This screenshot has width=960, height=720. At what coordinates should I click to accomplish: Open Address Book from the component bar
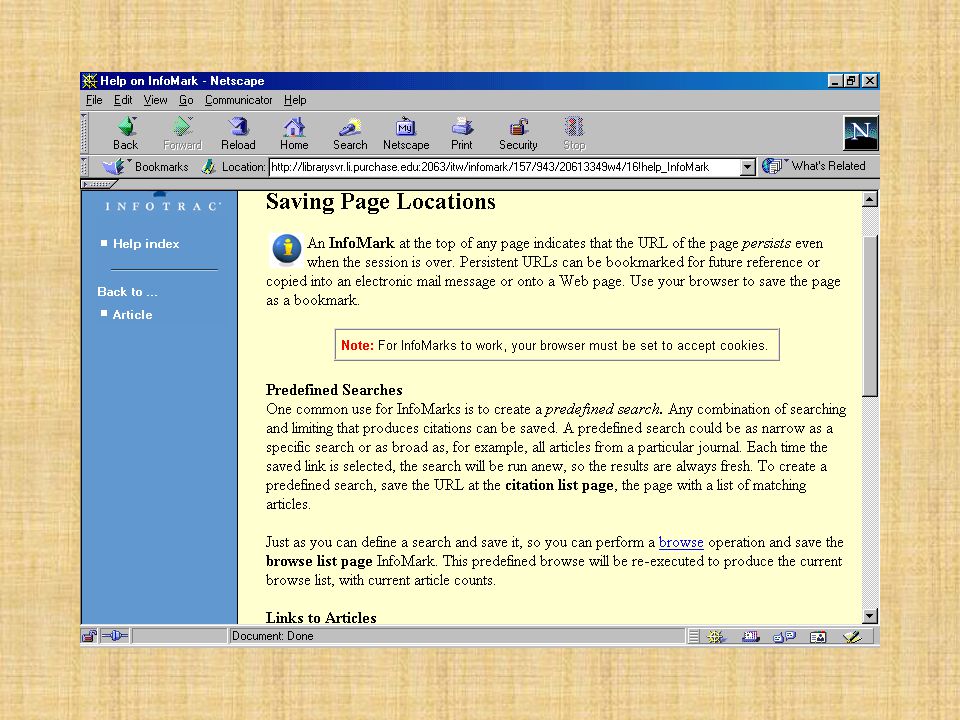(818, 637)
